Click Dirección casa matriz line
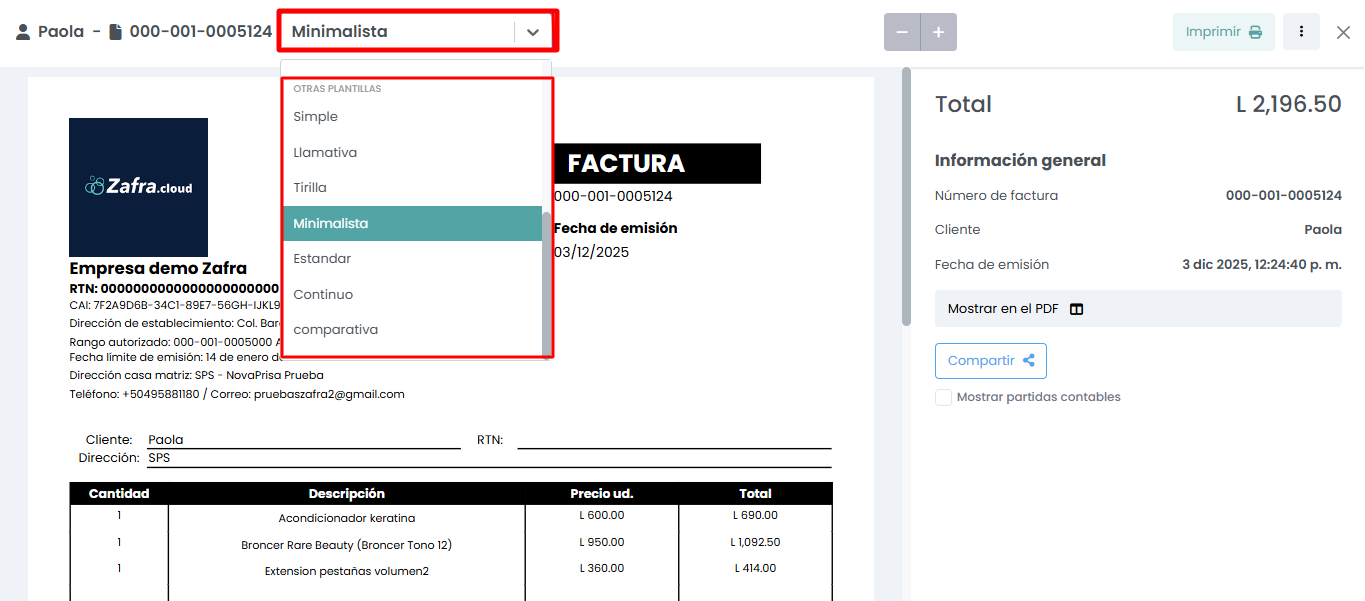This screenshot has width=1365, height=601. coord(196,376)
